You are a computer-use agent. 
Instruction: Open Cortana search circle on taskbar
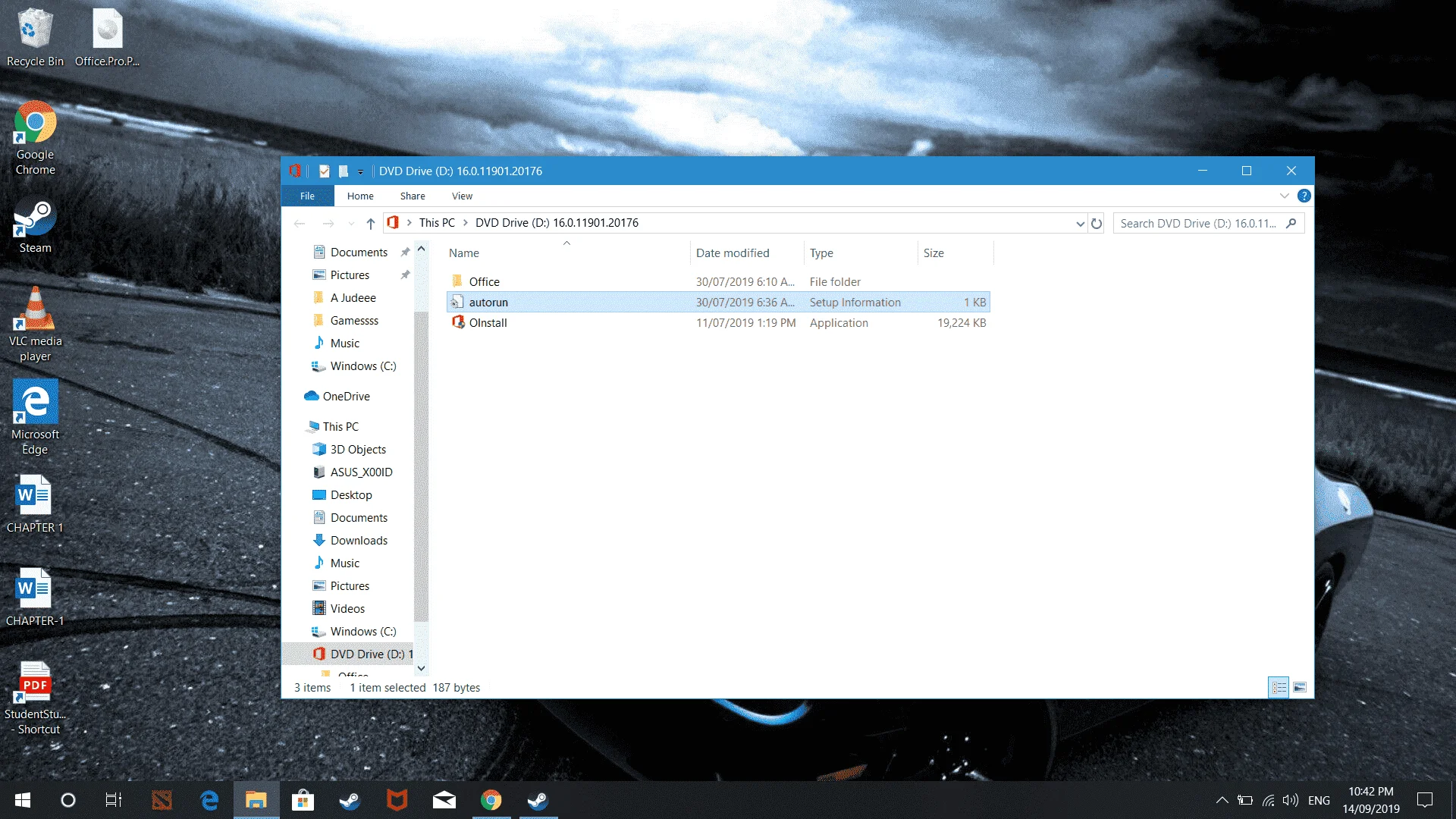coord(68,800)
